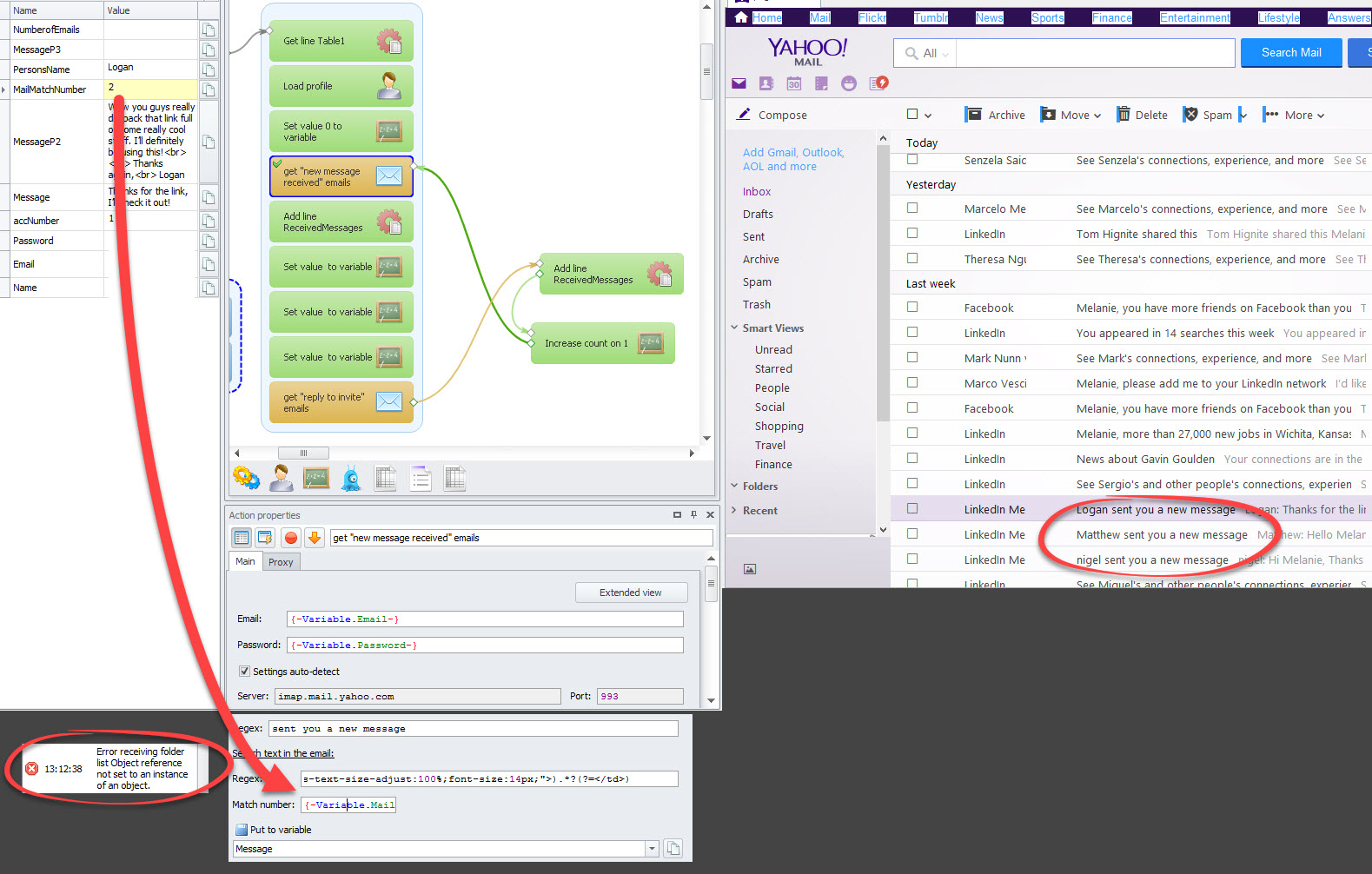Open Yahoo Calendar icon
This screenshot has width=1372, height=874.
pos(793,83)
